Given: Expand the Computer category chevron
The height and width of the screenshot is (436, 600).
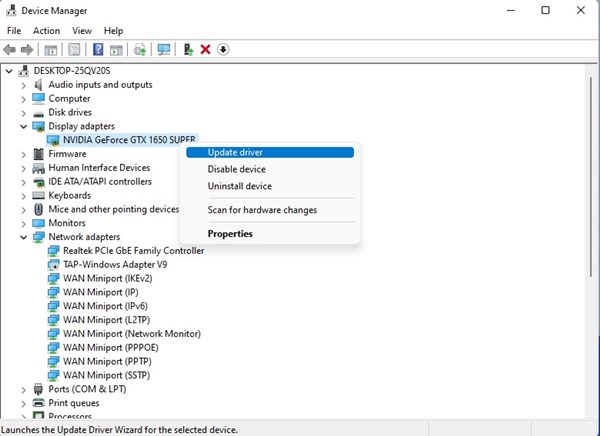Looking at the screenshot, I should 24,99.
